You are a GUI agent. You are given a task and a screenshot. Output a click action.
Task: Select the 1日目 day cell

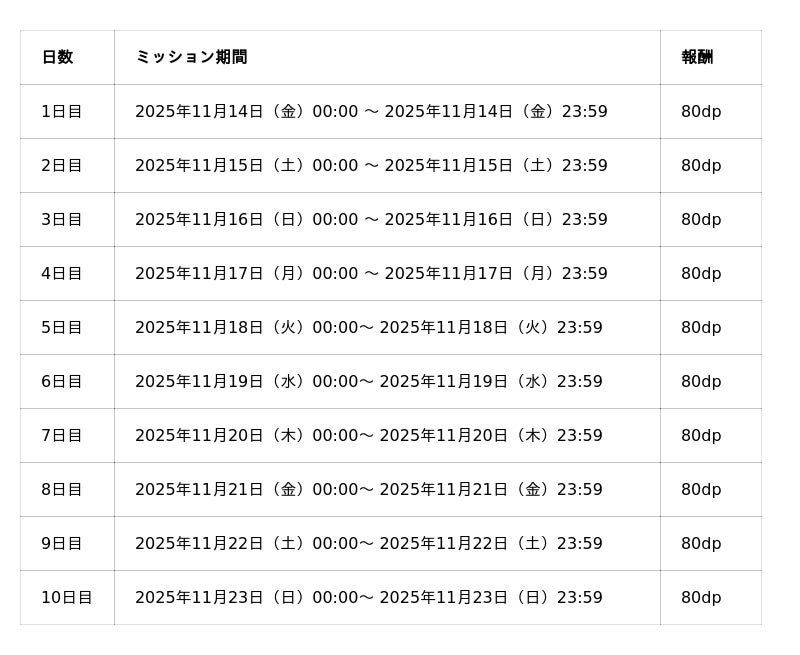[62, 111]
